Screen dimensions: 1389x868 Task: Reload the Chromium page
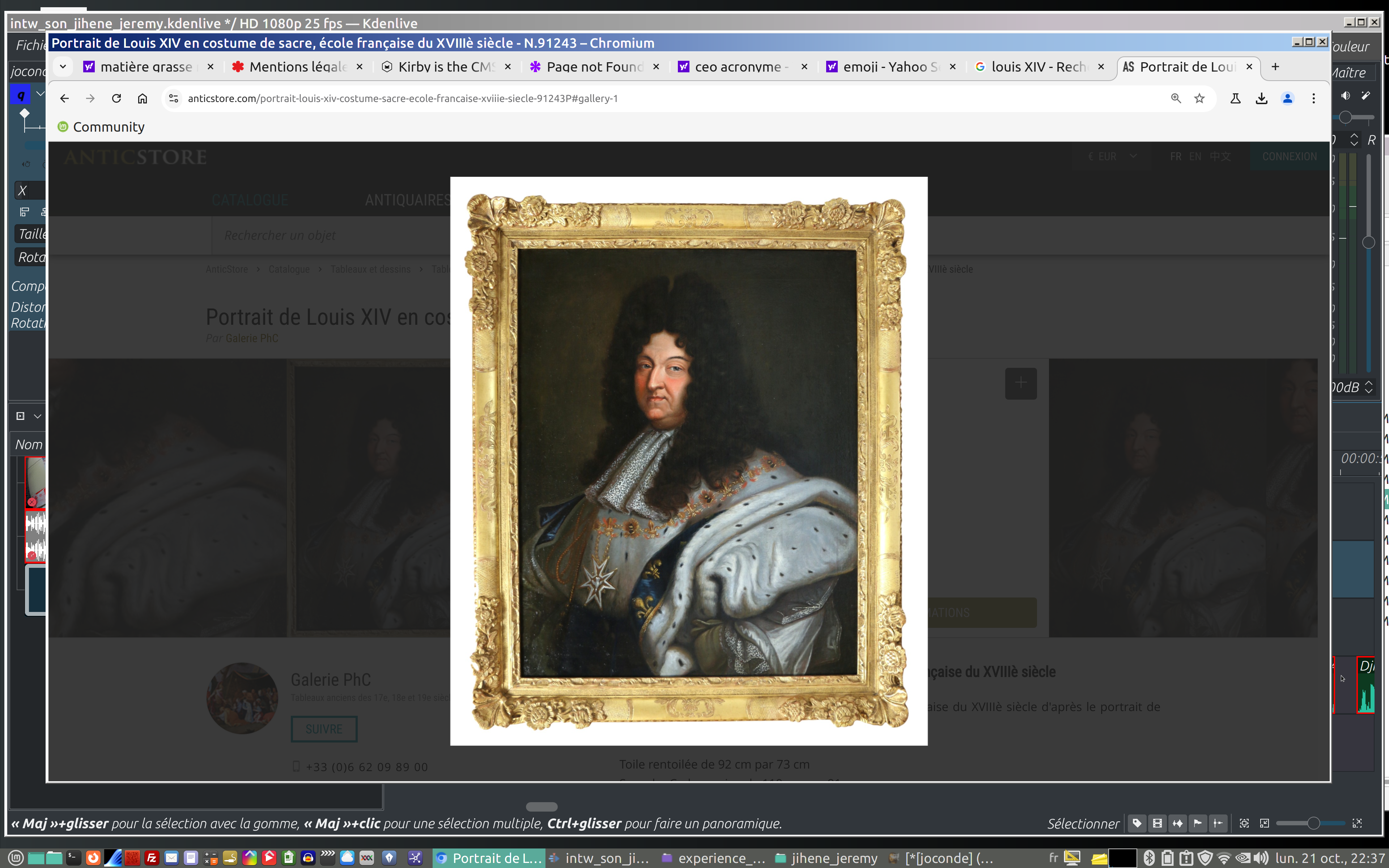116,98
